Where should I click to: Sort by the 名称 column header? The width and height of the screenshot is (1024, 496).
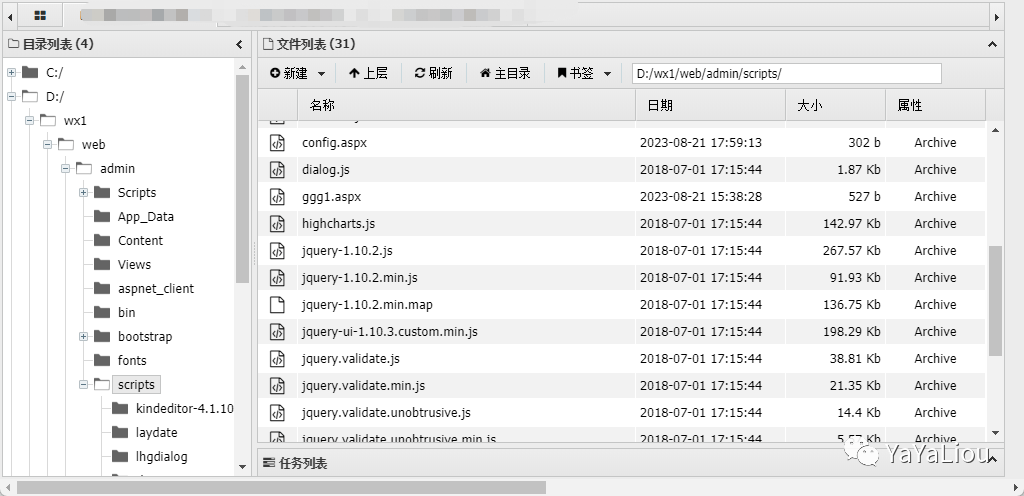click(x=466, y=105)
